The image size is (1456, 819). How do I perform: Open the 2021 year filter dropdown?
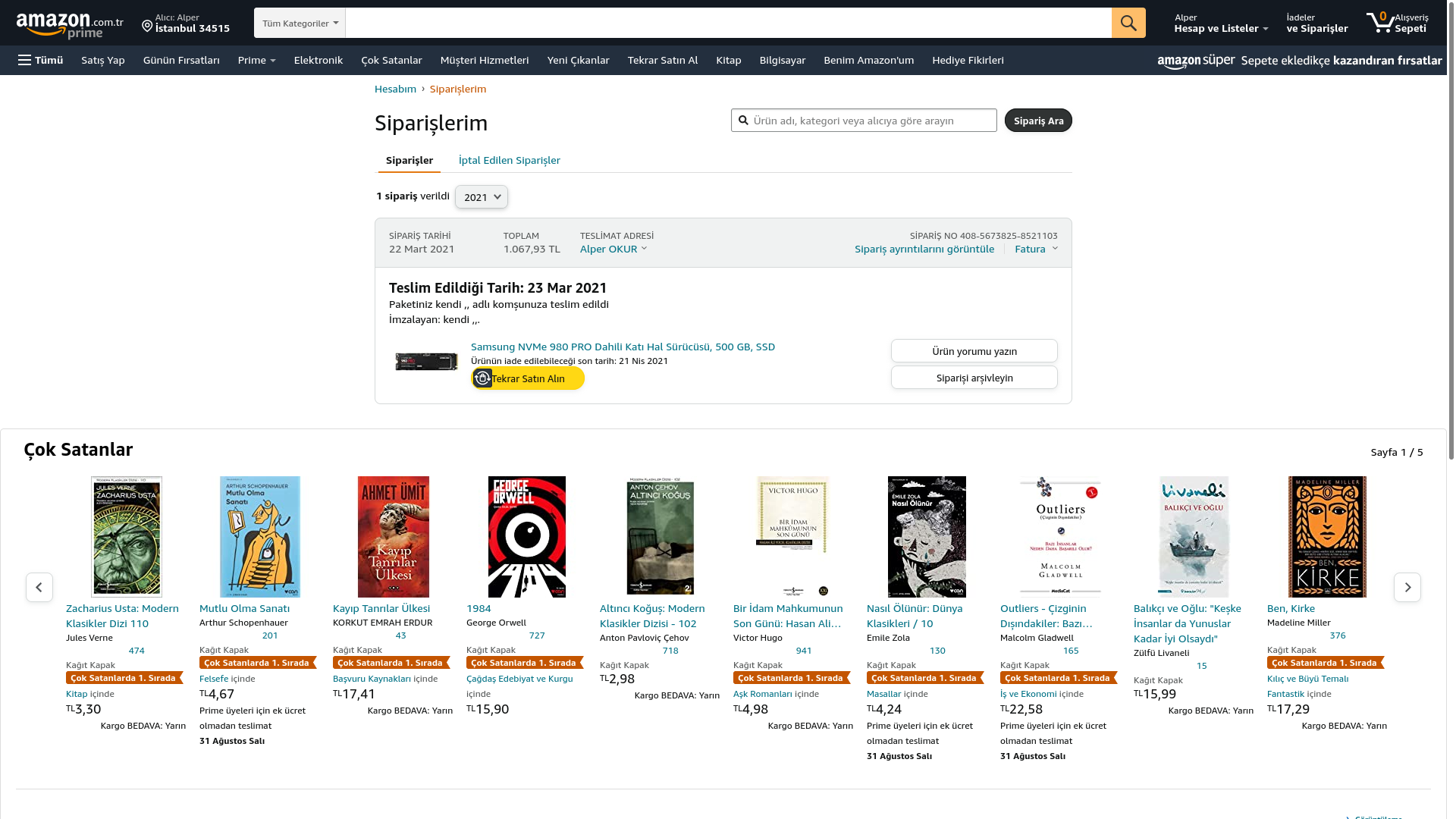point(482,197)
